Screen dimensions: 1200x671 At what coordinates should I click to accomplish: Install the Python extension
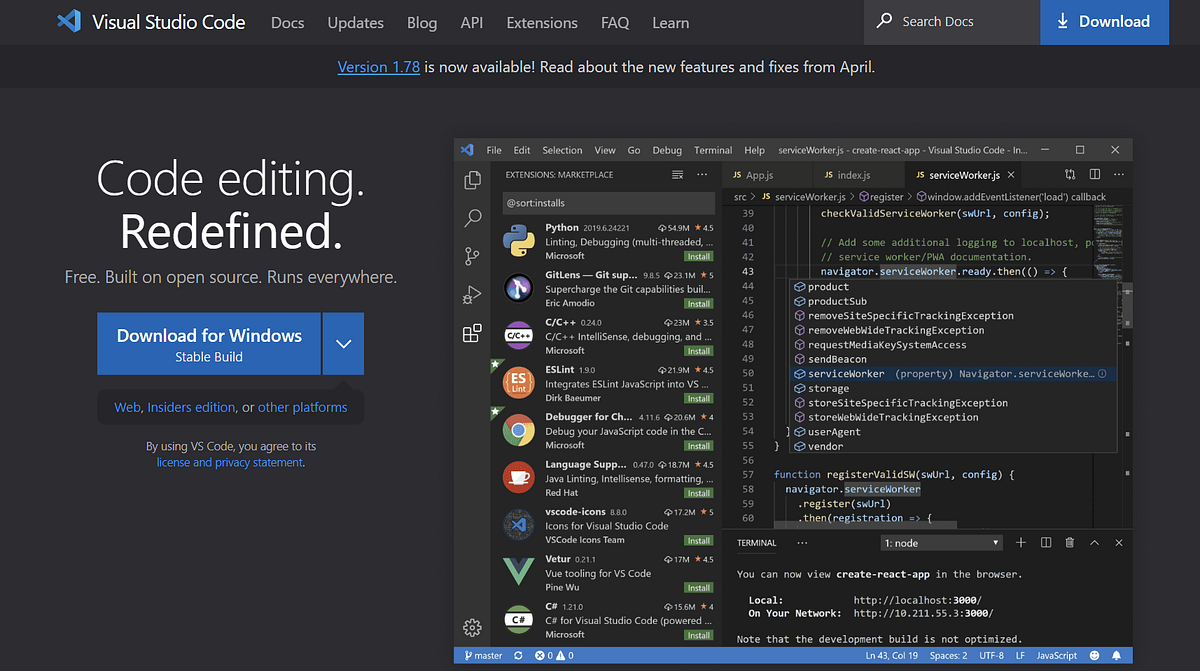tap(697, 256)
